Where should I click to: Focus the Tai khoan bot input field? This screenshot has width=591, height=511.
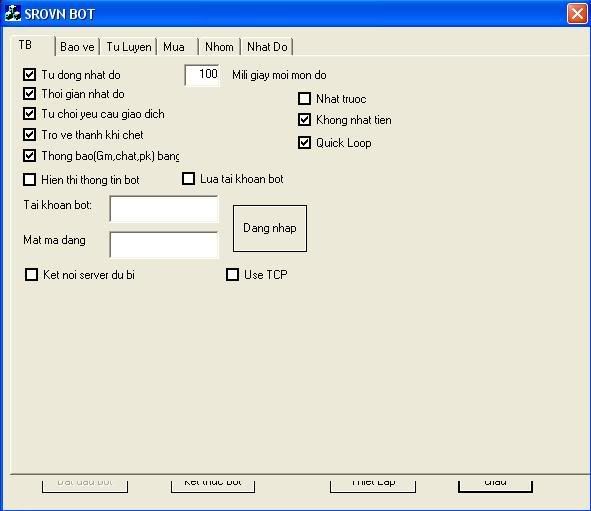164,209
